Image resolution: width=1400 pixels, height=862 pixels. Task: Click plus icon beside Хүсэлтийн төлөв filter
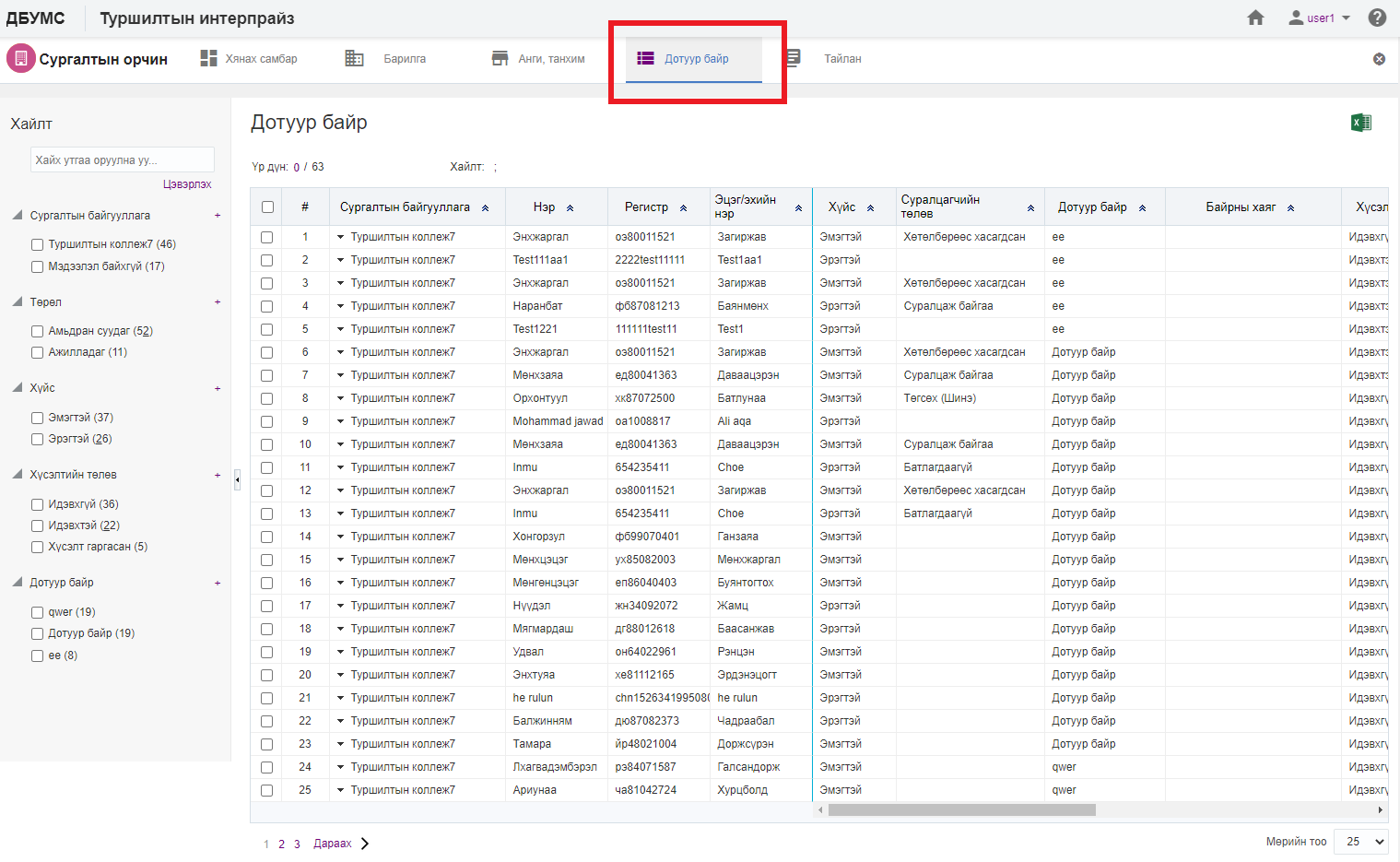218,476
